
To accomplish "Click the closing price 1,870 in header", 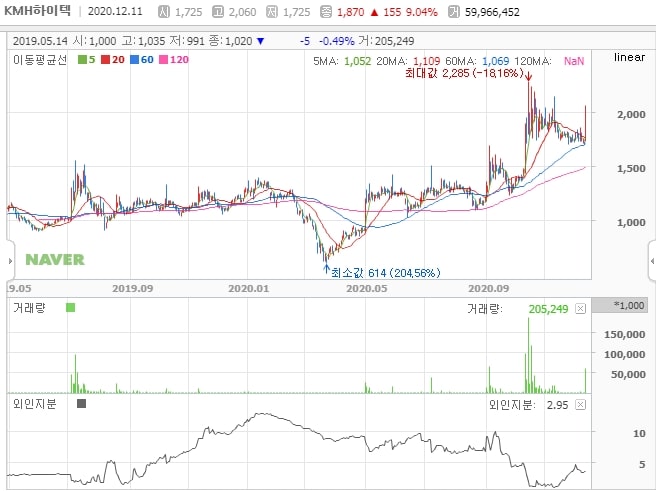I will 351,12.
